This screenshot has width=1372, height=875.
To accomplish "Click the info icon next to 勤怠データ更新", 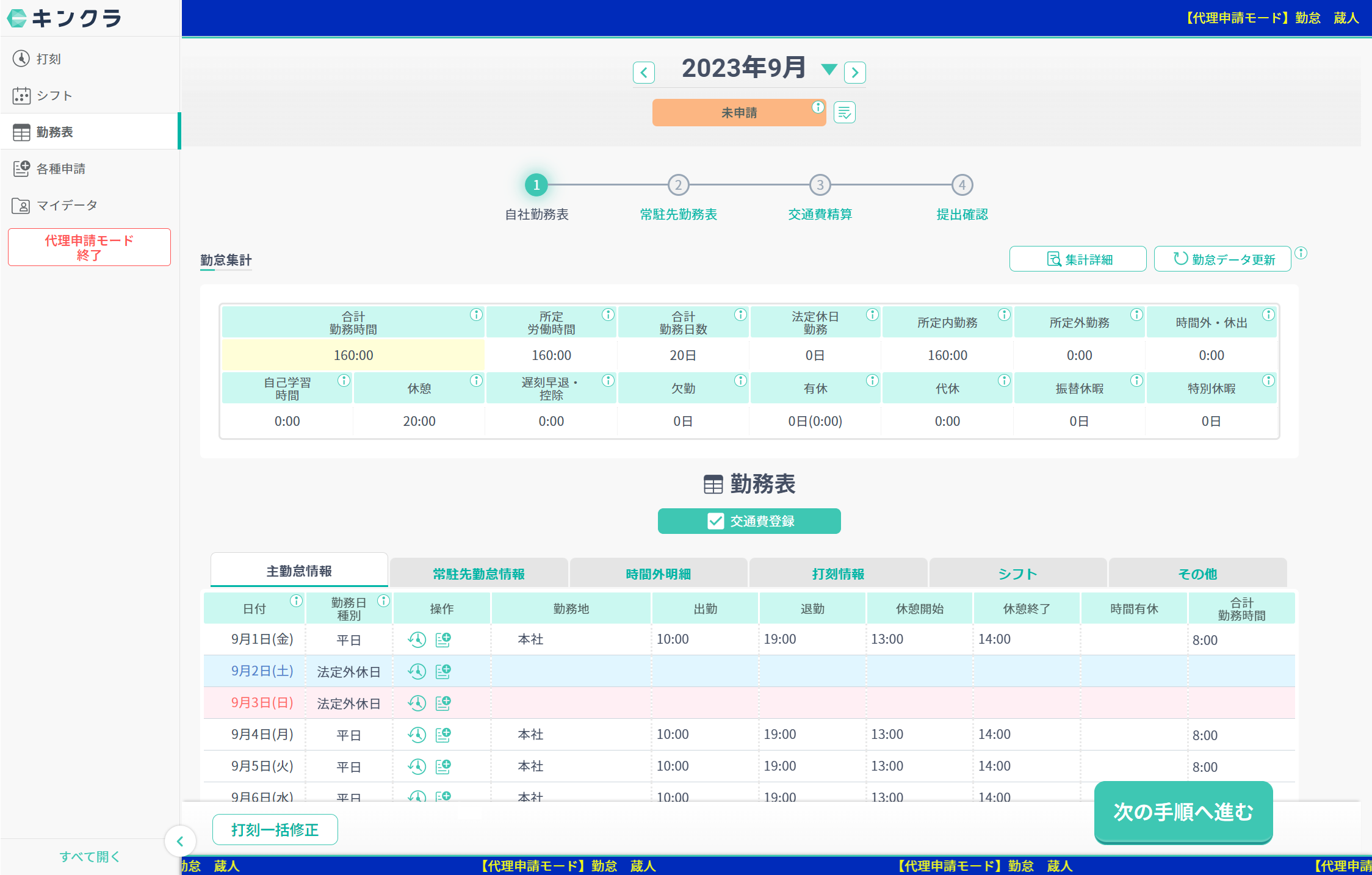I will pyautogui.click(x=1301, y=253).
